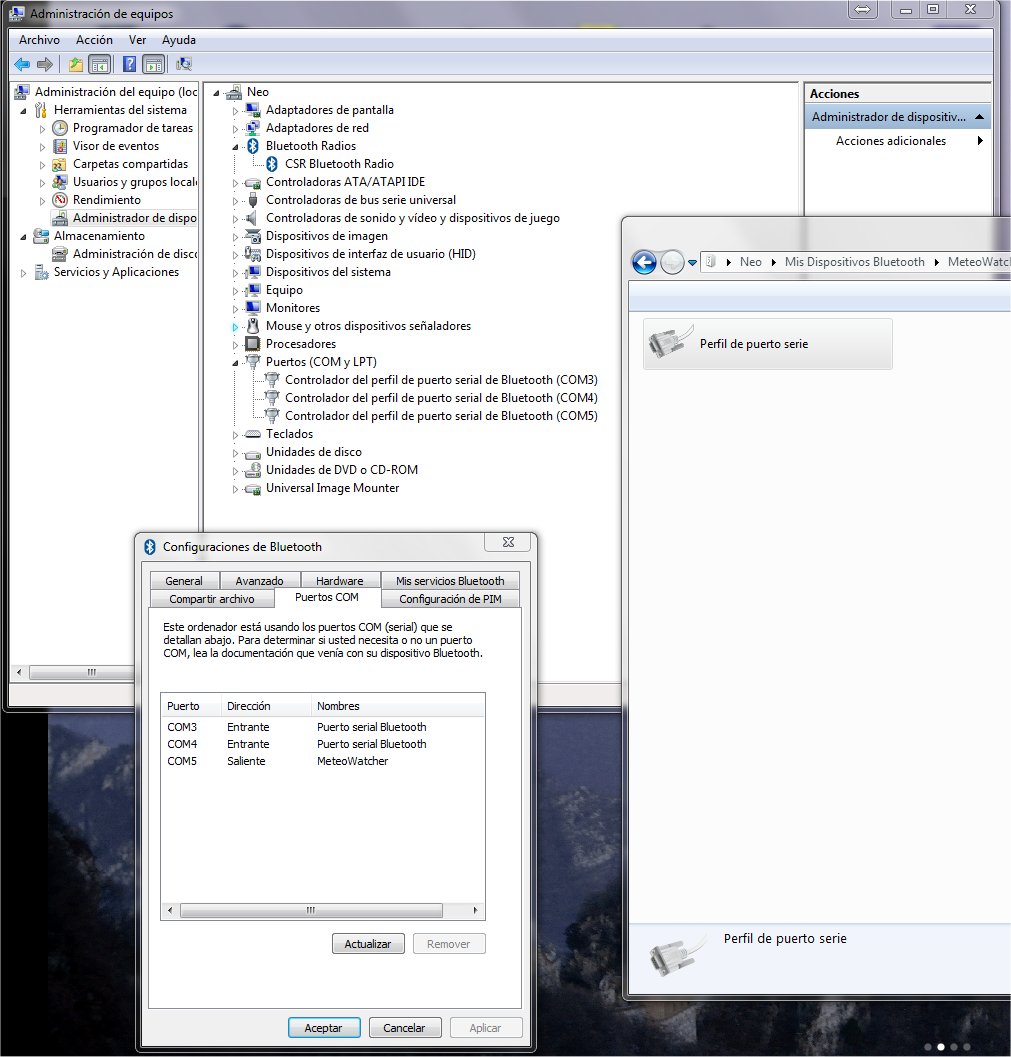
Task: Toggle the show/hide console tree toolbar icon
Action: click(x=100, y=65)
